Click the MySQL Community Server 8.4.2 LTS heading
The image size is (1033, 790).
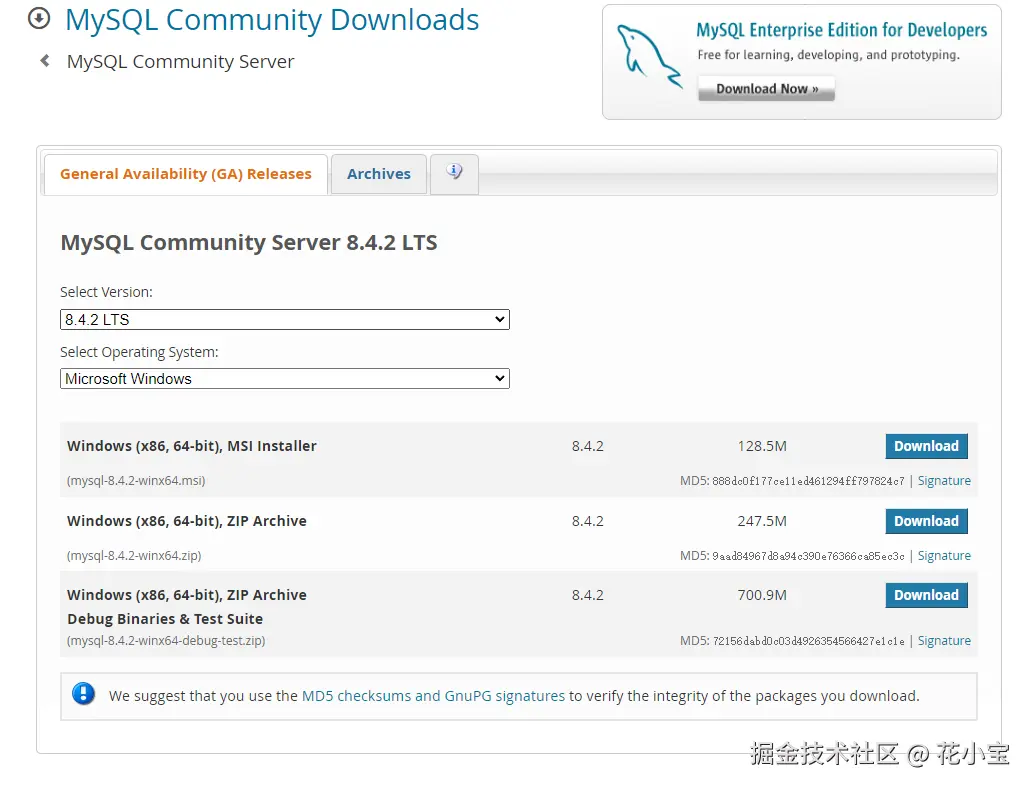coord(249,242)
